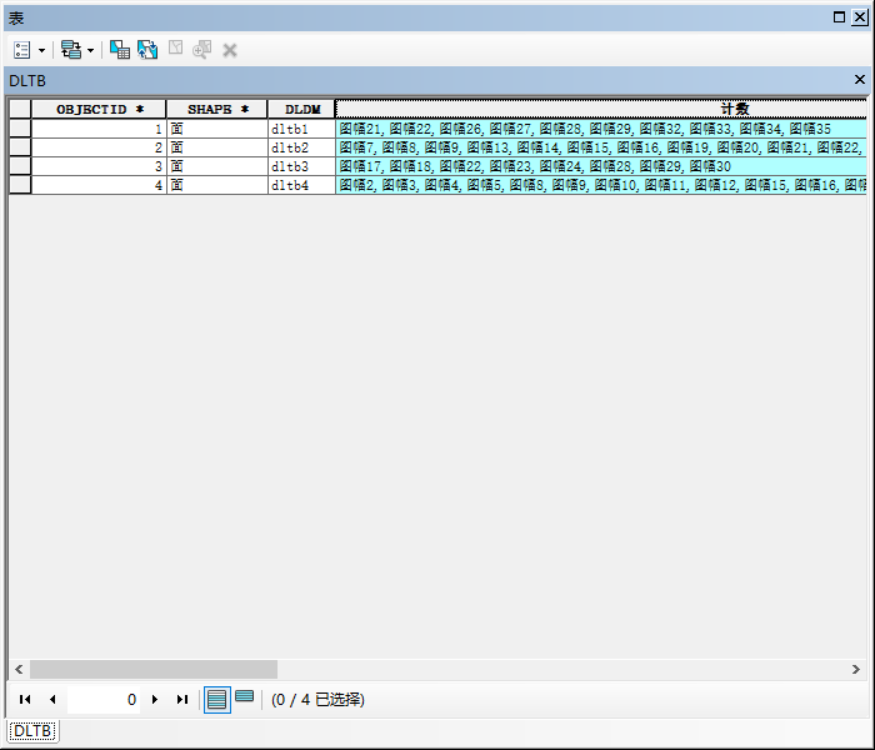Click the Clear Selection icon
This screenshot has width=875, height=750.
click(175, 49)
